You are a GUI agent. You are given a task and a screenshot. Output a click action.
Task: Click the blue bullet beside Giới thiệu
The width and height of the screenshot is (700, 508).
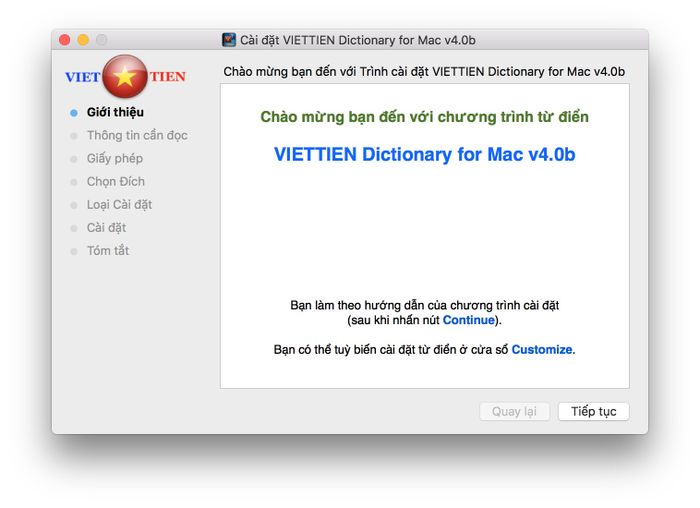point(74,112)
